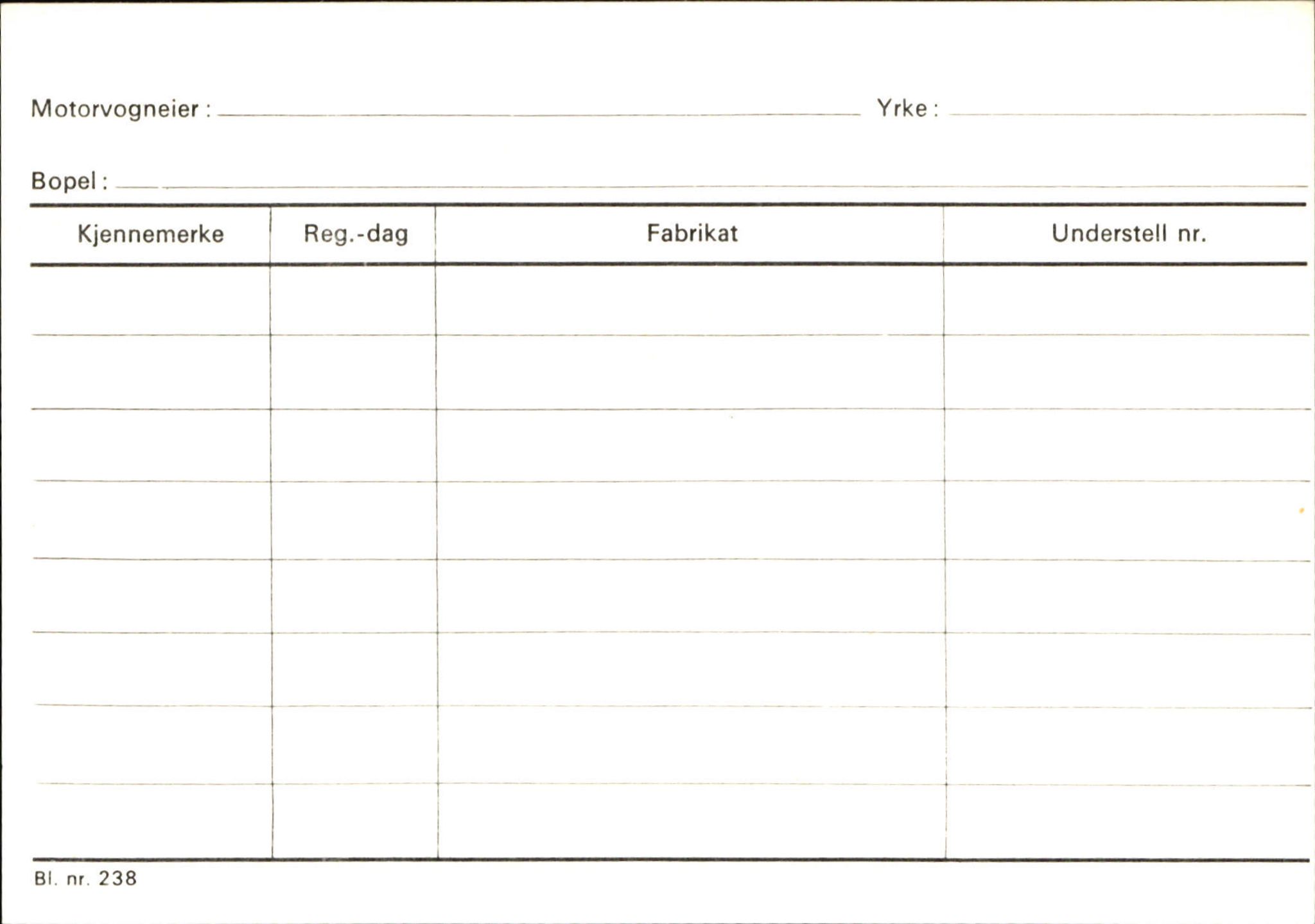Click first row Fabrikat cell
This screenshot has height=924, width=1315.
click(x=690, y=300)
